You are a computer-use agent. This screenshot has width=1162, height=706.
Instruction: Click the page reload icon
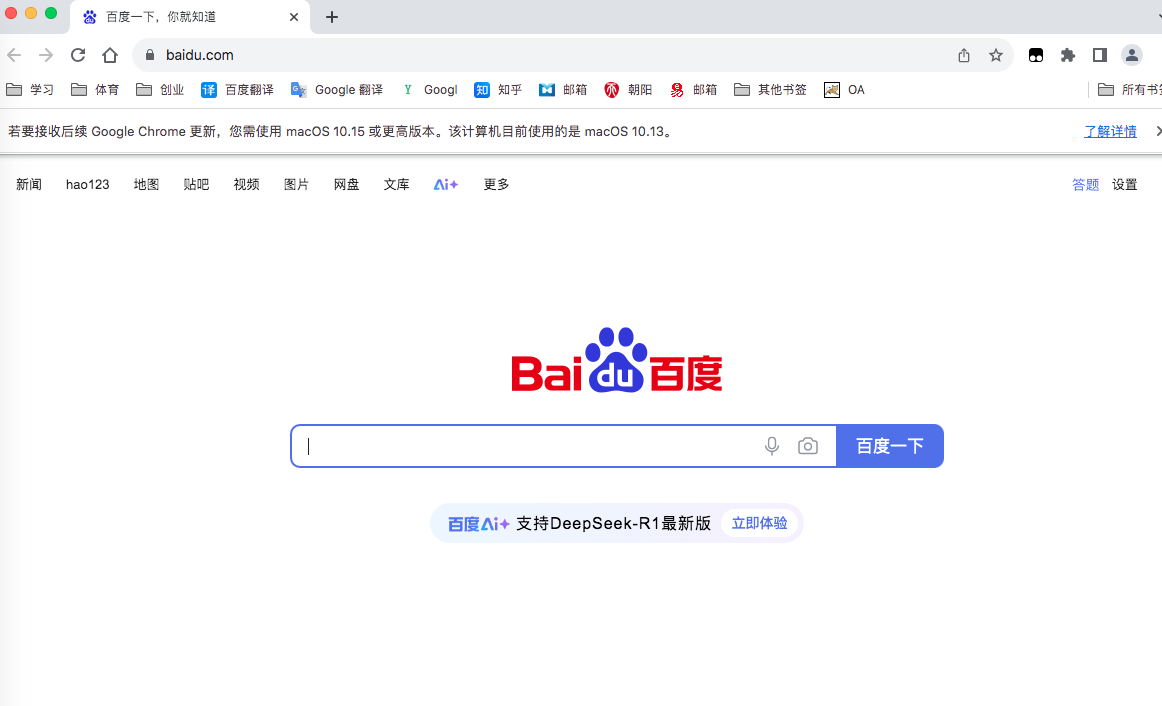click(x=77, y=55)
